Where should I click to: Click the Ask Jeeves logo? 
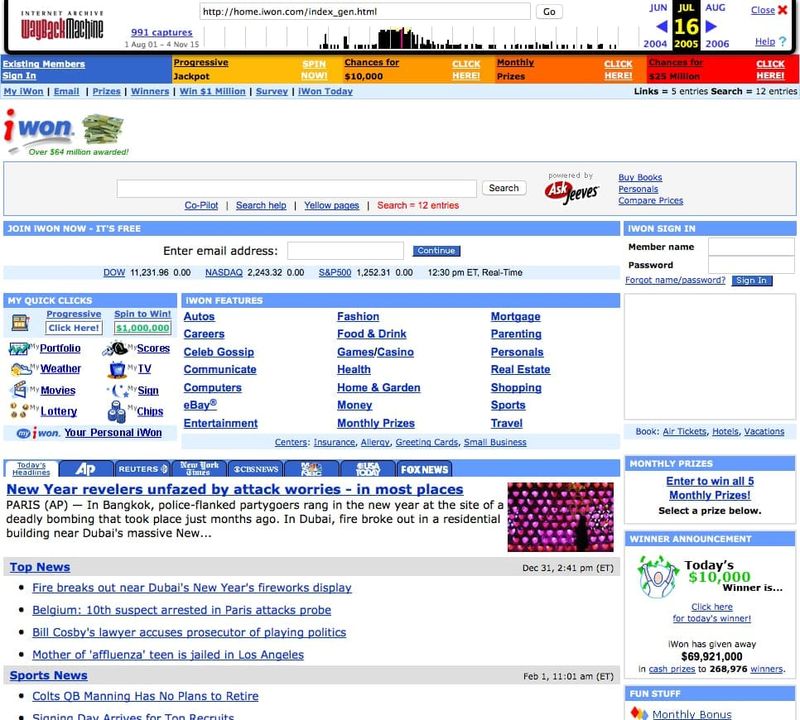(571, 191)
